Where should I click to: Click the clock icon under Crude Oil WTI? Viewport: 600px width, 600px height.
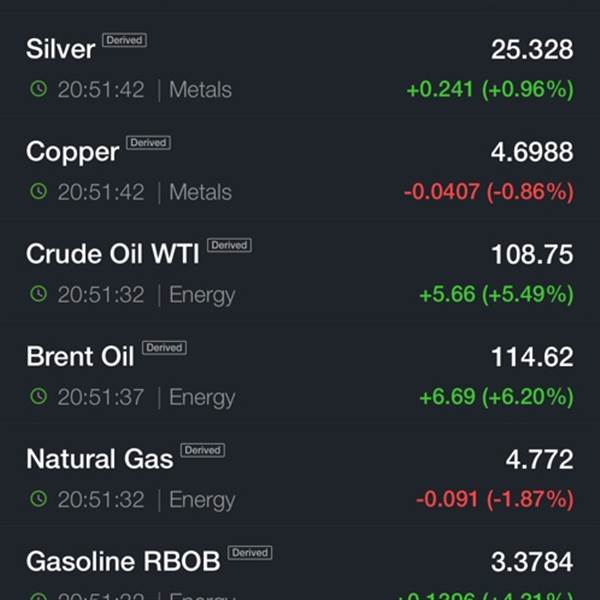coord(39,293)
